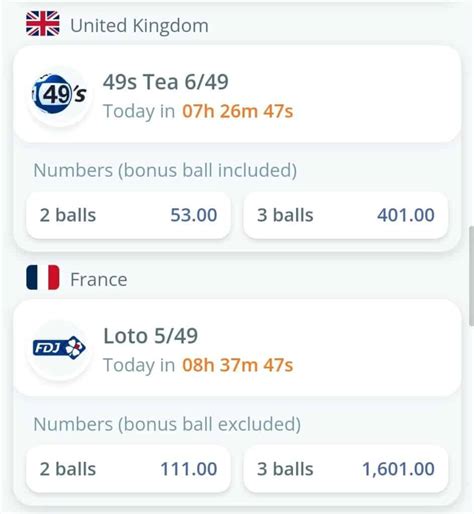Select 3 balls odds 1,601.00
474x514 pixels.
pos(346,469)
